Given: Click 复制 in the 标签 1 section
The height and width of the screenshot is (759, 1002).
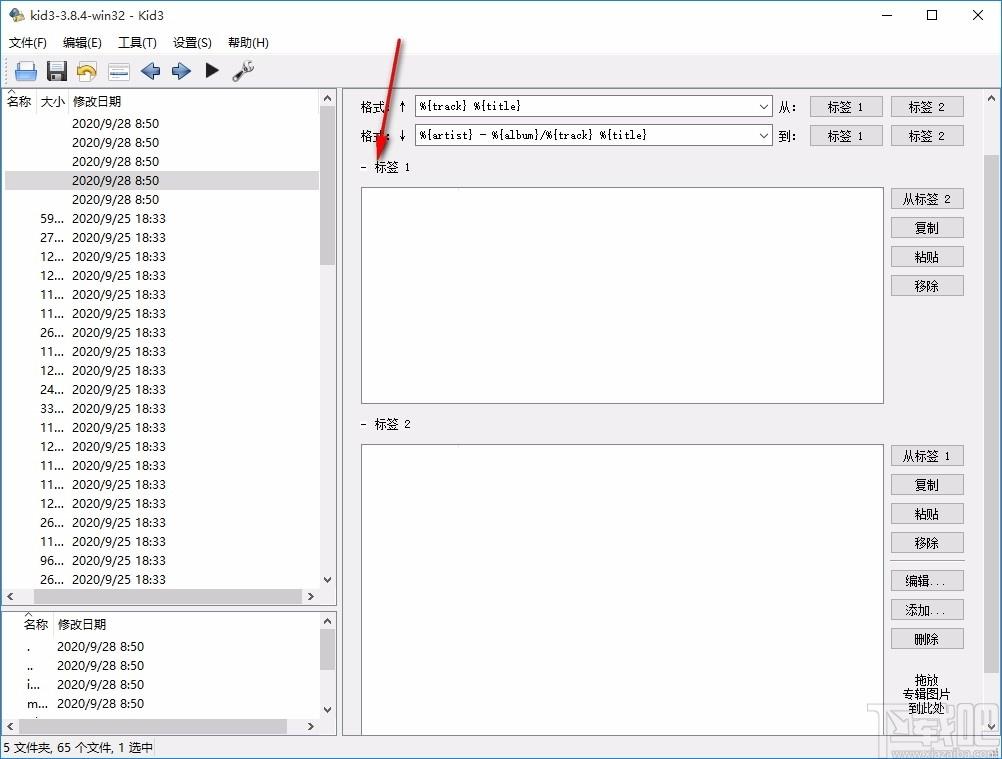Looking at the screenshot, I should pos(927,228).
